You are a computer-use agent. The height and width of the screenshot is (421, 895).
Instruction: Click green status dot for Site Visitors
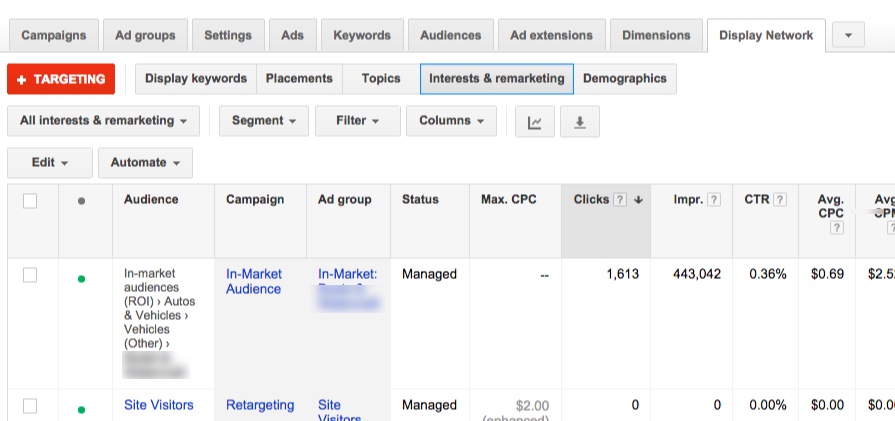click(81, 409)
